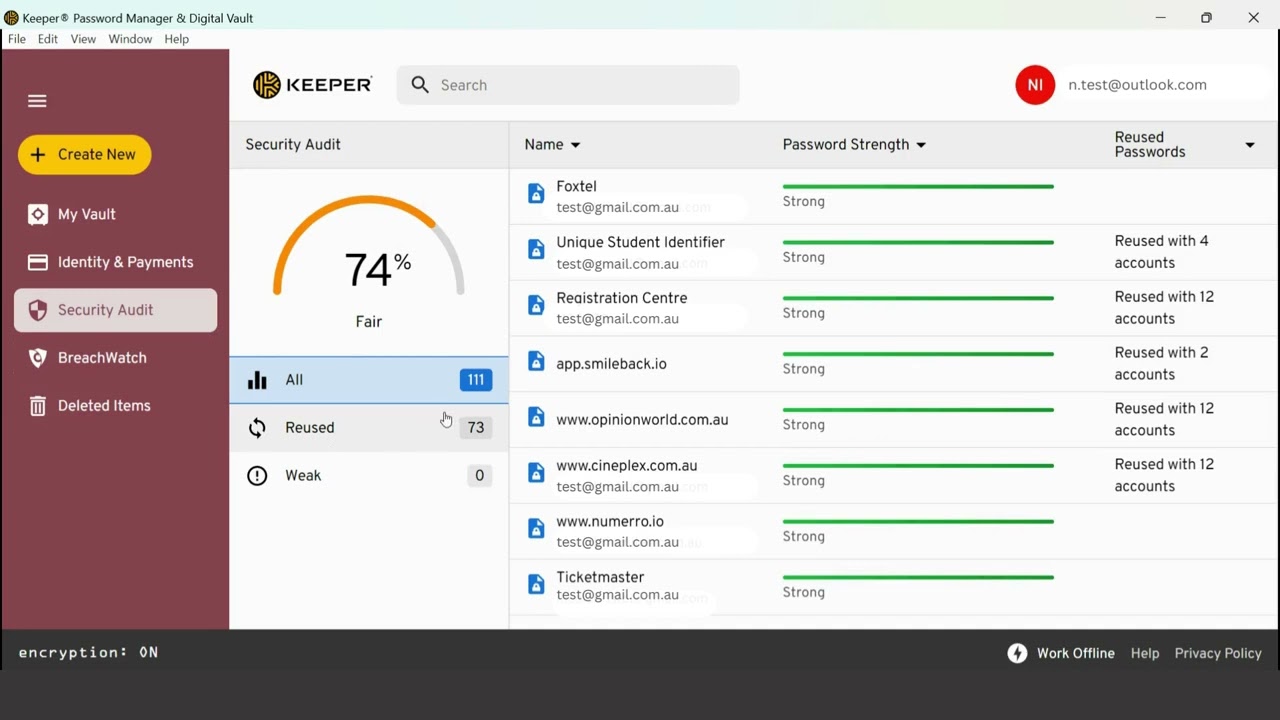Click the www.numerro.io record icon

click(x=536, y=529)
